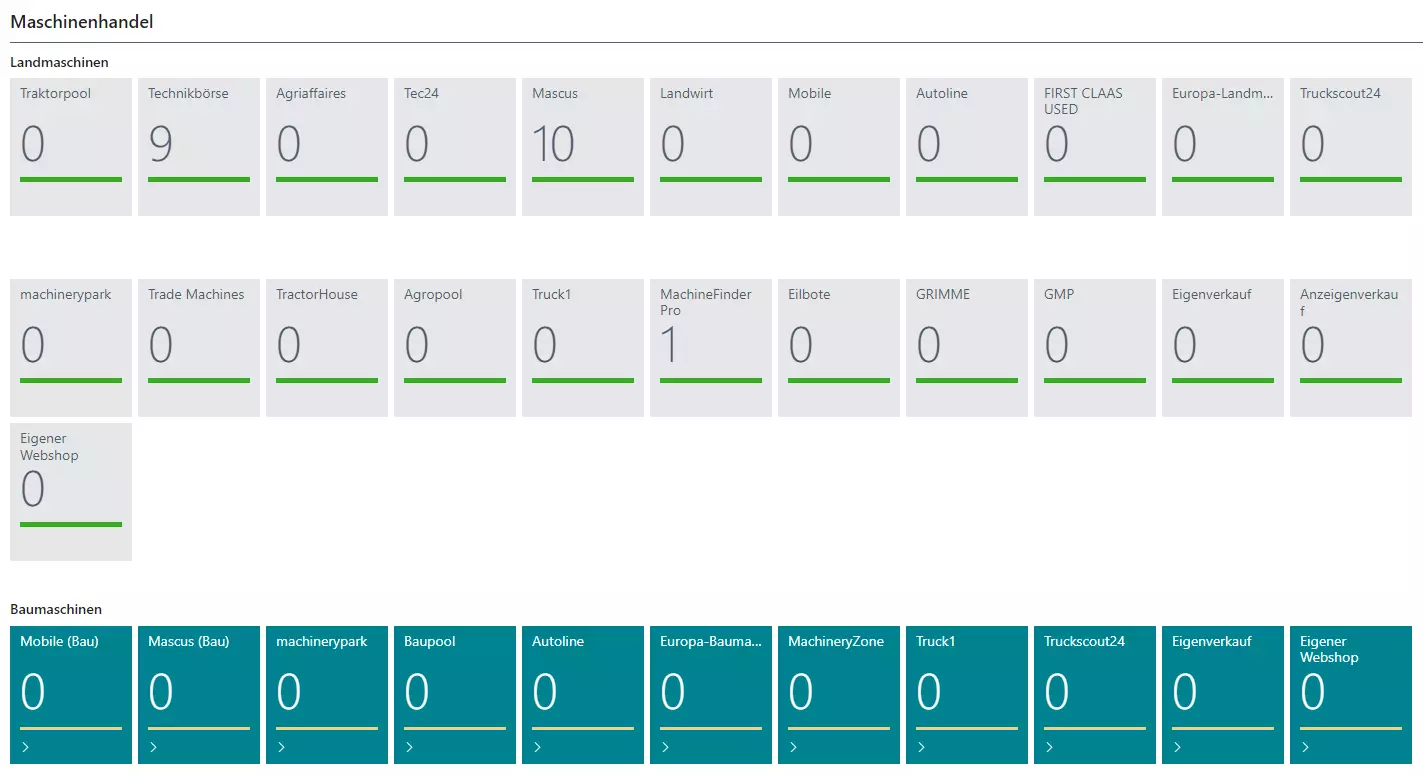Open the FIRST CLAAS USED tile
Image resolution: width=1423 pixels, height=776 pixels.
point(1094,146)
